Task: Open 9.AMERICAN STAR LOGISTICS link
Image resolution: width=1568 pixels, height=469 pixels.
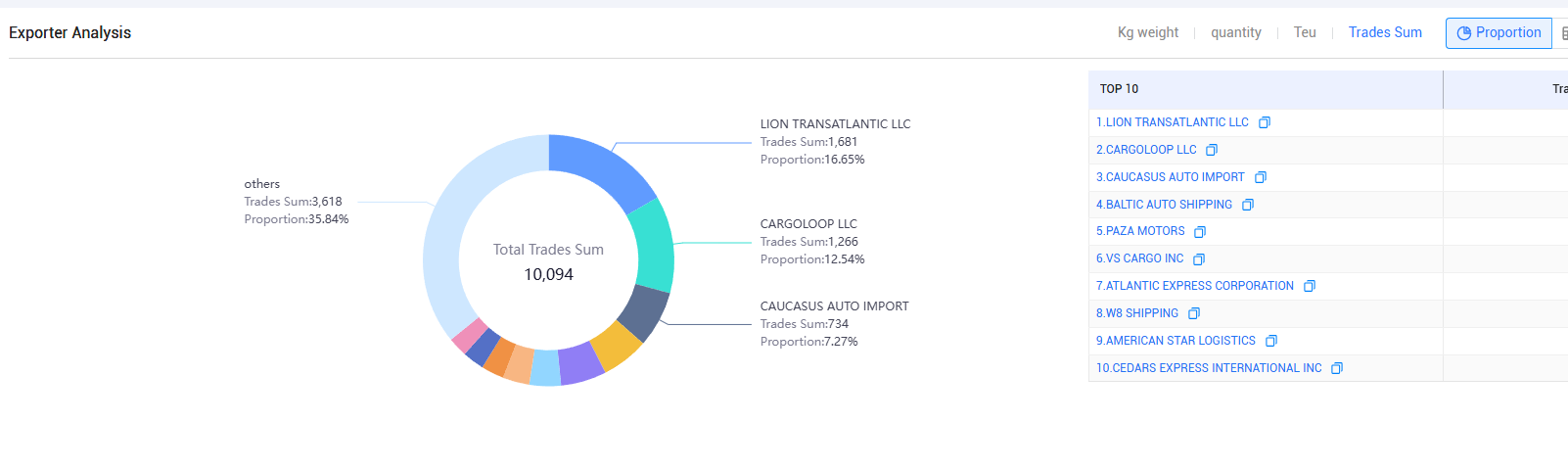Action: [1176, 341]
